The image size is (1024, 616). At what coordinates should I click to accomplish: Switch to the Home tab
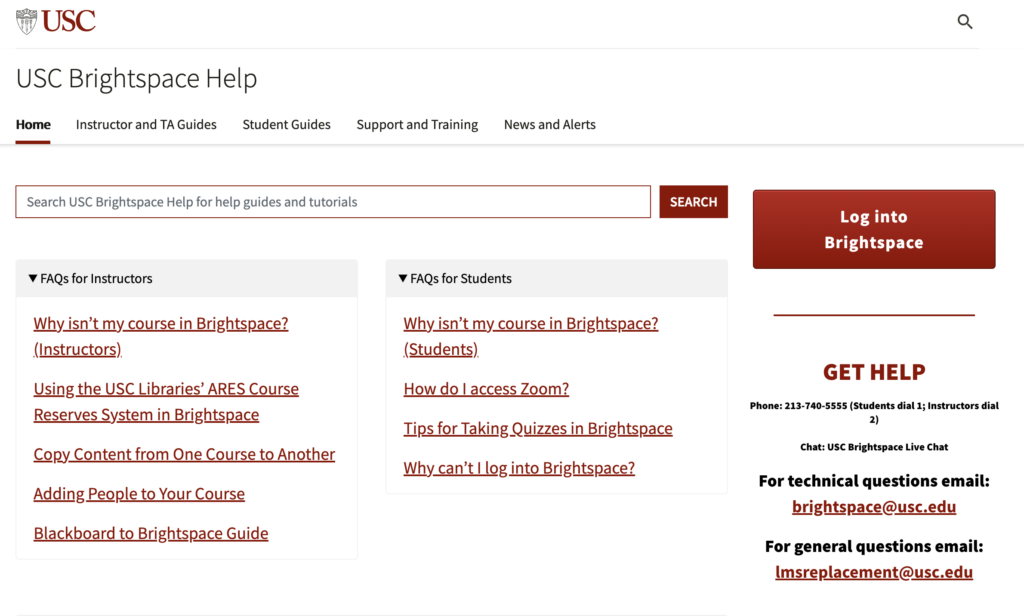coord(33,125)
